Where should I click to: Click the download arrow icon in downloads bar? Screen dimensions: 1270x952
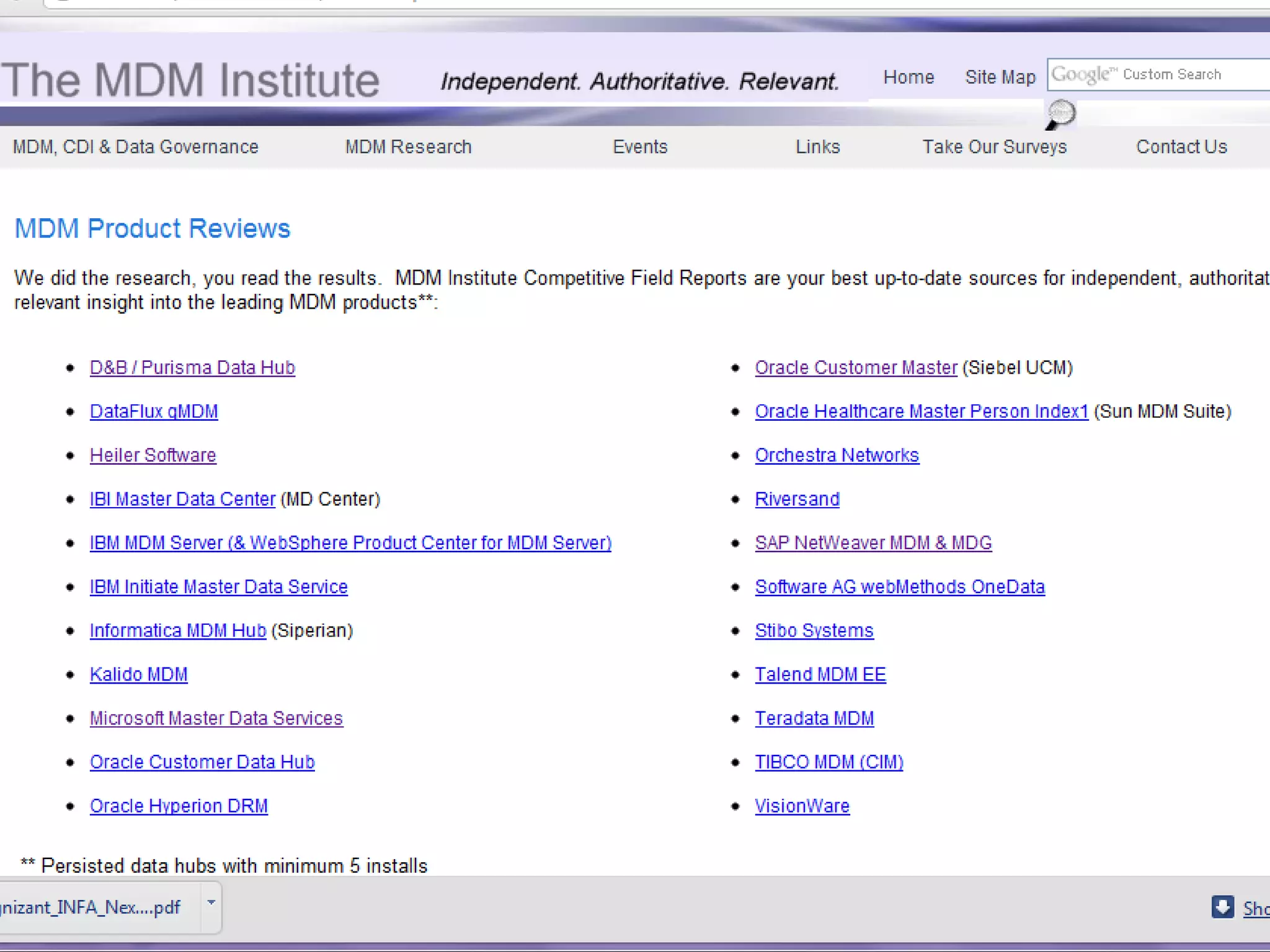(x=1222, y=907)
